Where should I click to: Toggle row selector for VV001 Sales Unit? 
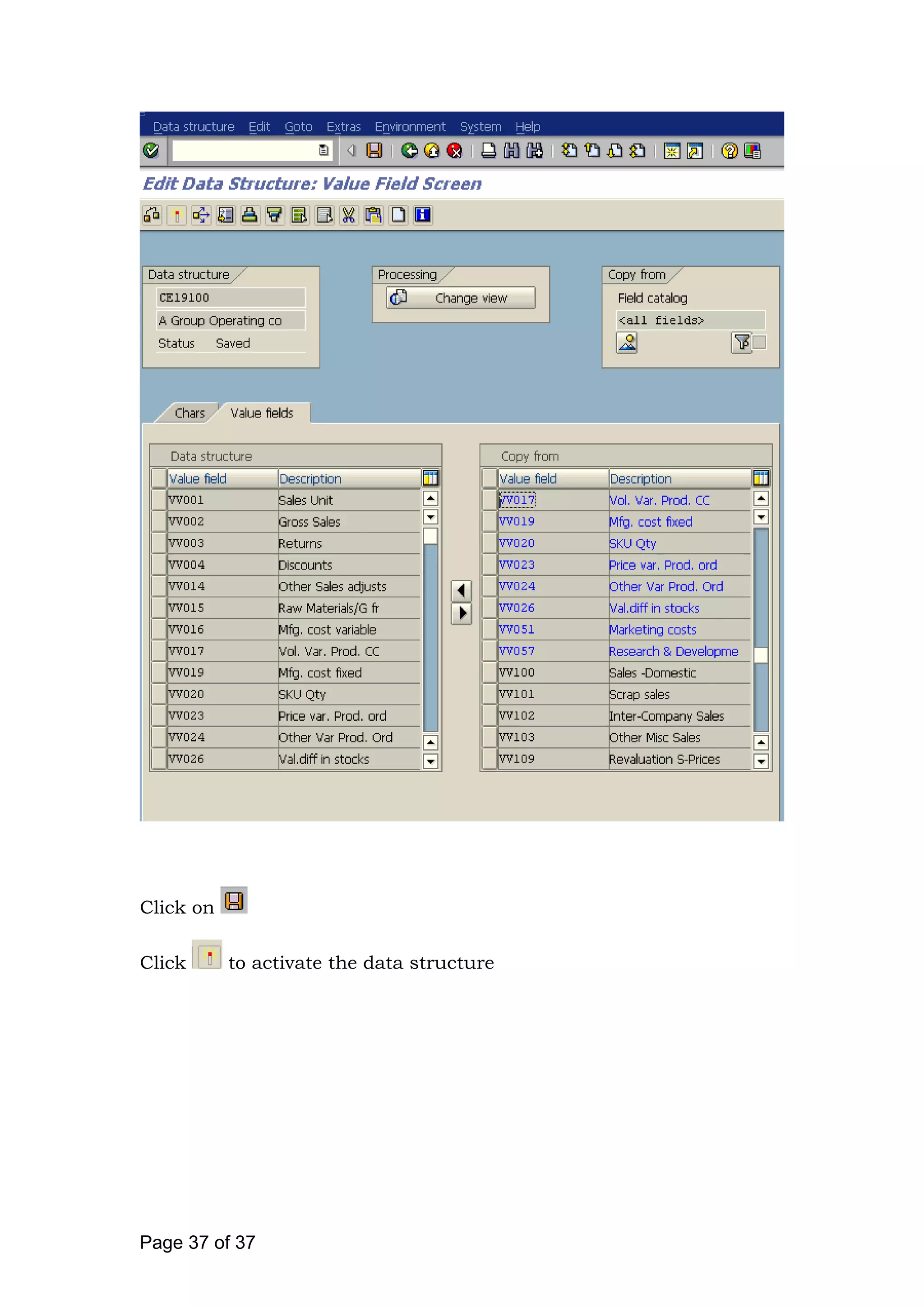(x=159, y=500)
